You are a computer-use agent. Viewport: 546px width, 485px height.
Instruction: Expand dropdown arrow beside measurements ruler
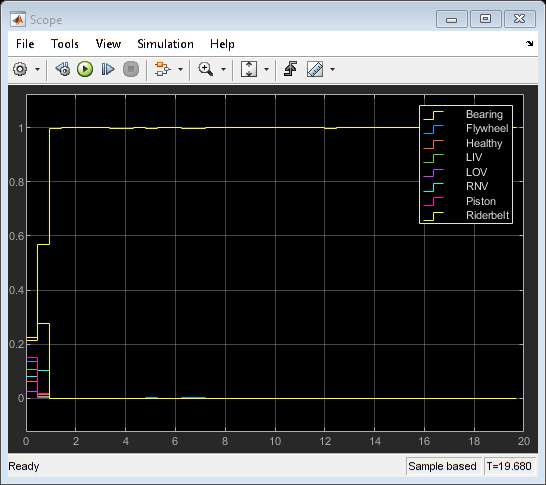tap(332, 69)
